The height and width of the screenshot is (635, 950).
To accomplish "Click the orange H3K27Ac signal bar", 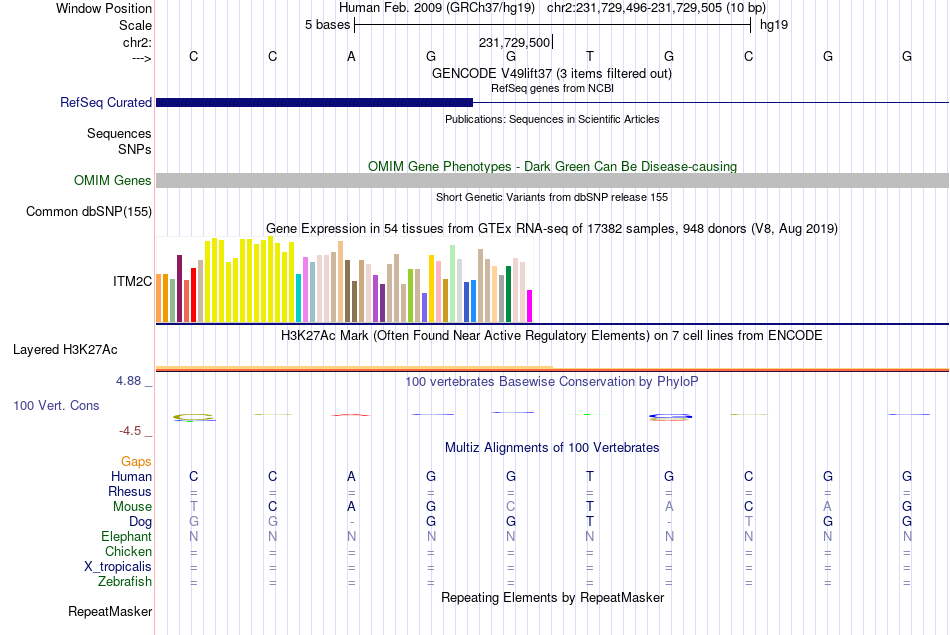I will coord(354,367).
